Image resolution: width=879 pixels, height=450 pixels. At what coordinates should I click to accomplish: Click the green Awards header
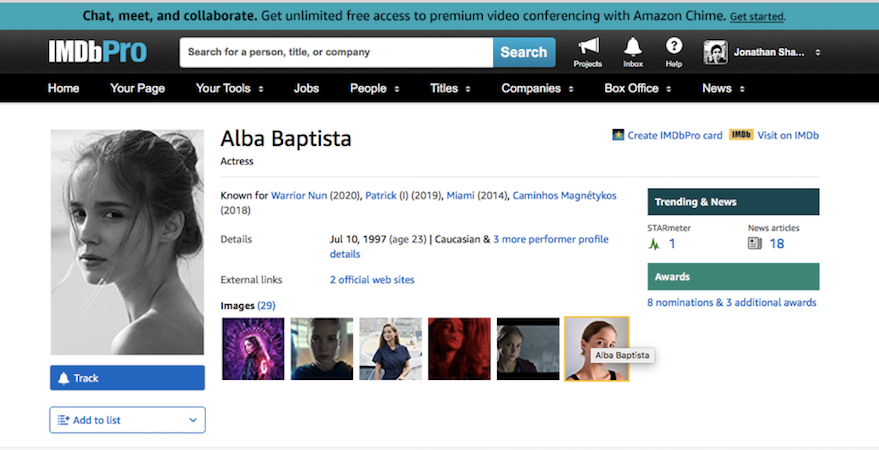click(x=733, y=277)
